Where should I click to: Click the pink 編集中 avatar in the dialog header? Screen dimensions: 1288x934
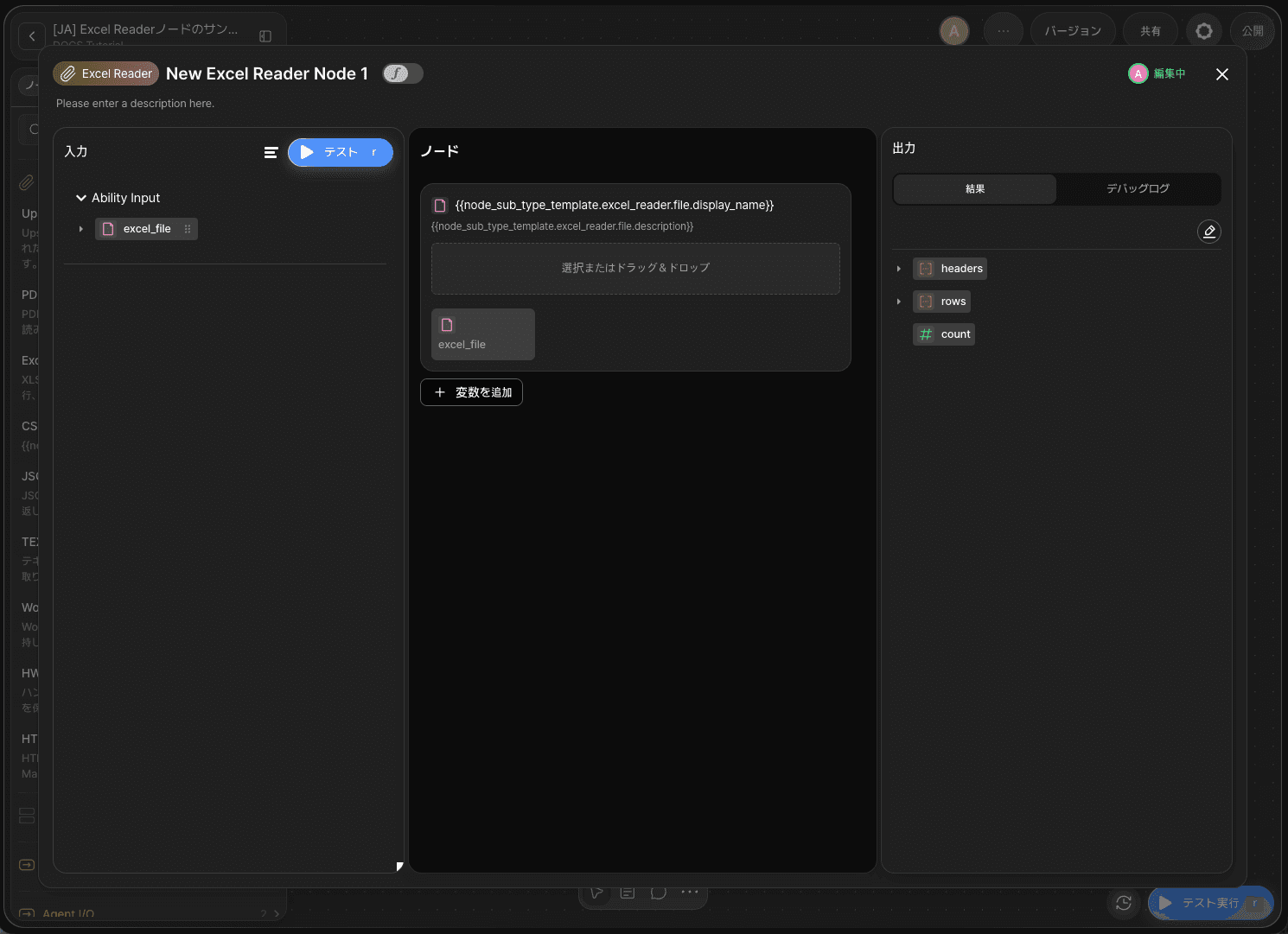[x=1138, y=74]
